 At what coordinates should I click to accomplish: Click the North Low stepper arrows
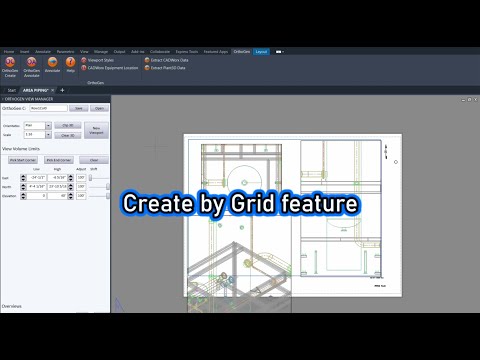click(23, 187)
